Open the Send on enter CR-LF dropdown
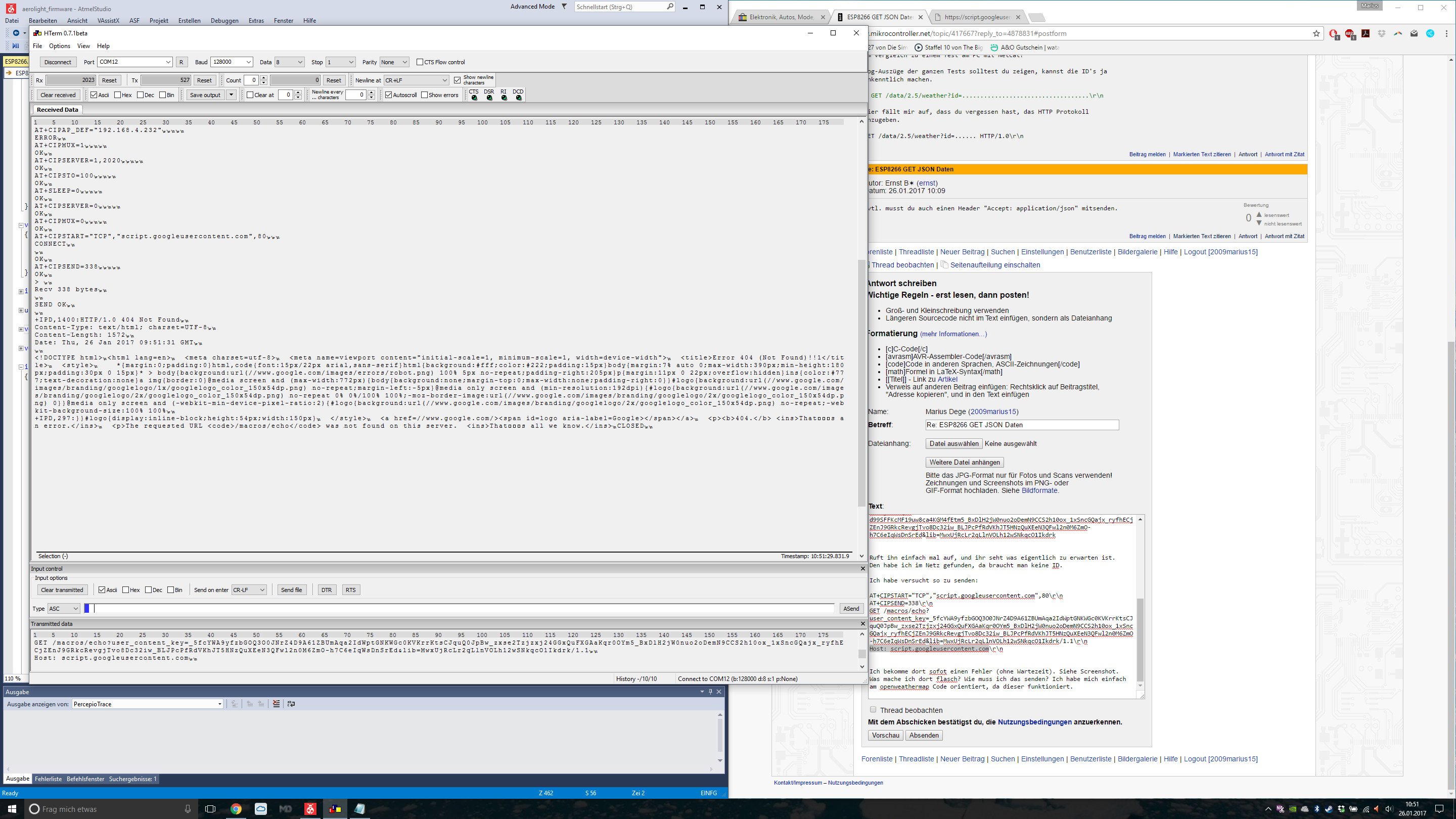Screen dimensions: 1456x819 pyautogui.click(x=249, y=589)
